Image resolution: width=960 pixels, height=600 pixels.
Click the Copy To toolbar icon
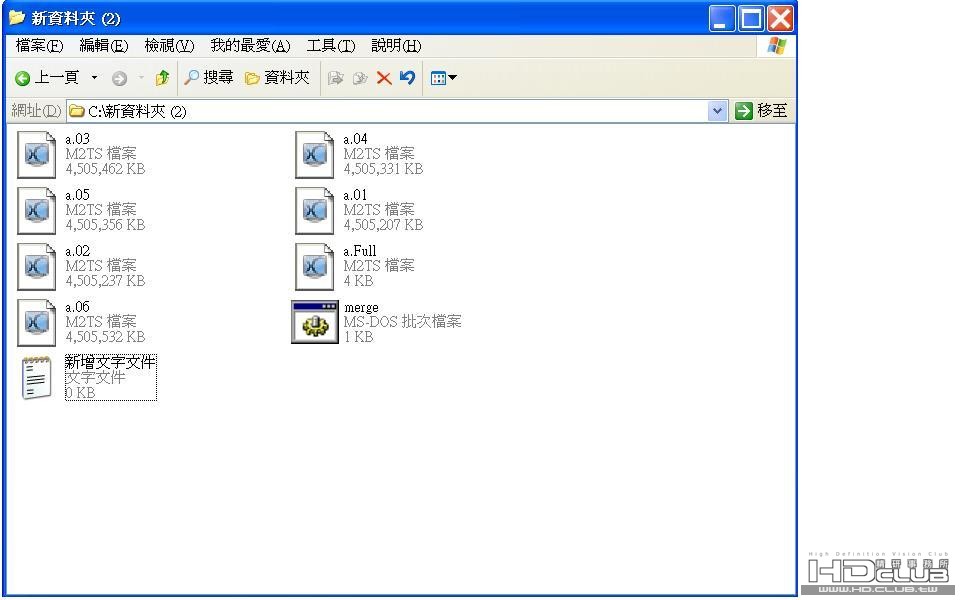(x=360, y=78)
